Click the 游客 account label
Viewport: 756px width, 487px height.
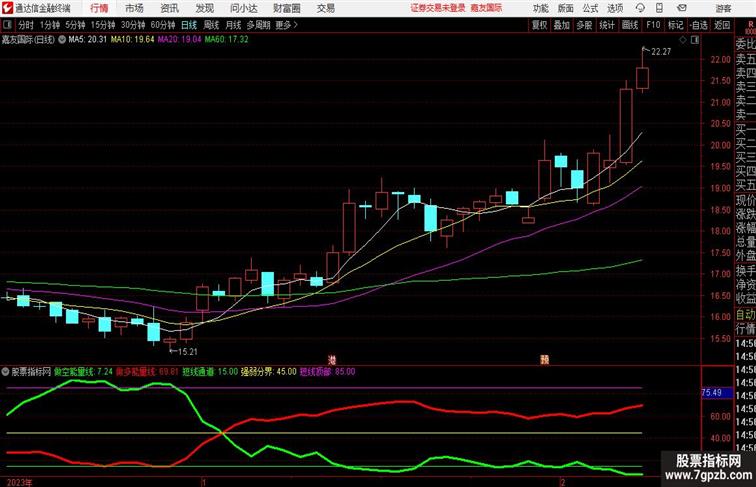723,8
